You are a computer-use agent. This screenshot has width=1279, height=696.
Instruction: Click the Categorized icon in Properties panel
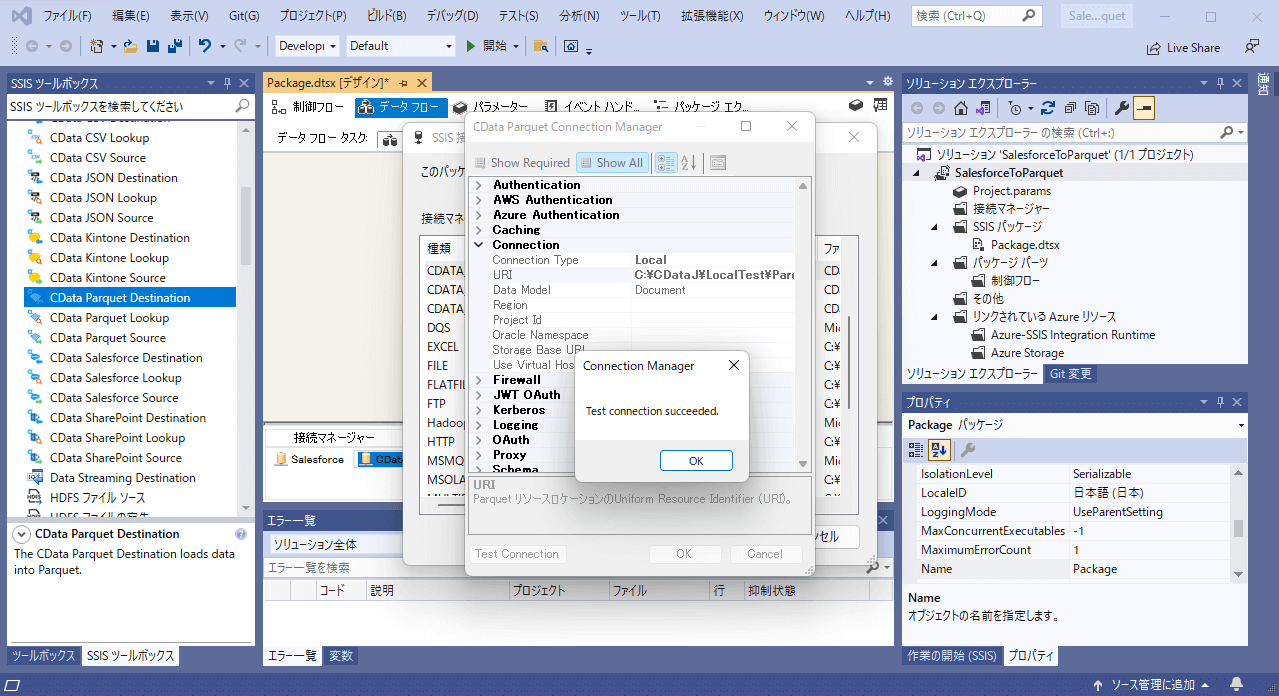click(917, 450)
